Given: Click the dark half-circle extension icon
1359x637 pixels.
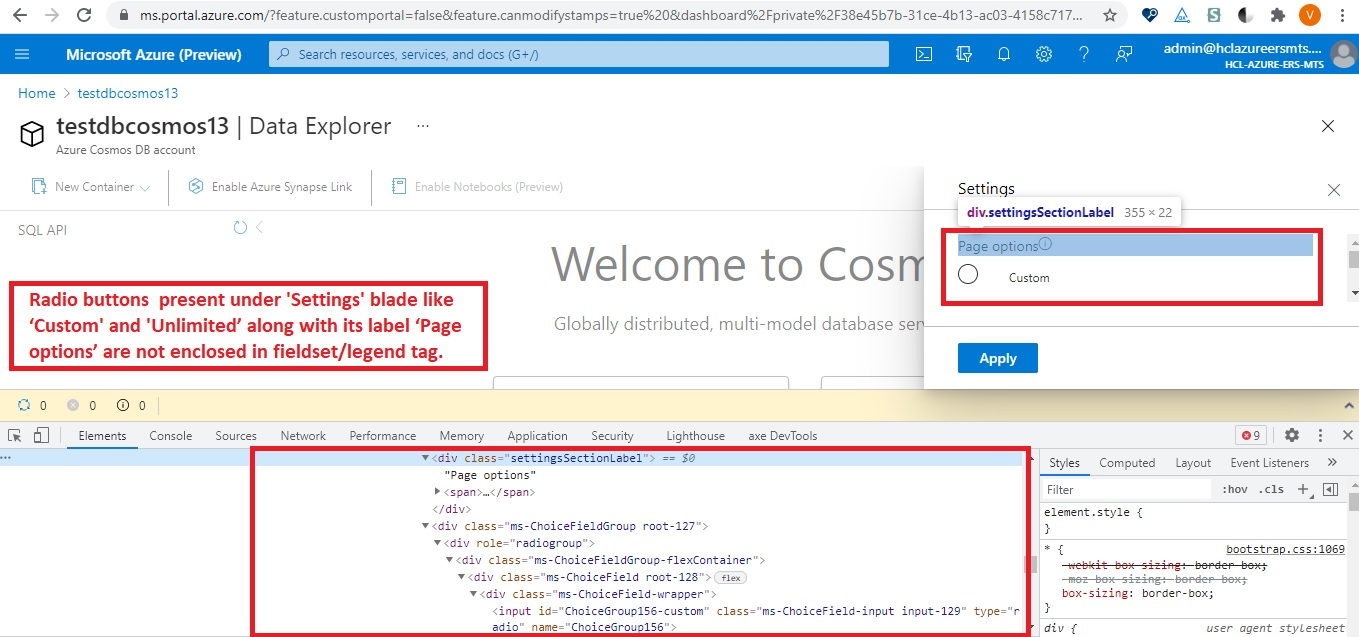Looking at the screenshot, I should pyautogui.click(x=1246, y=16).
